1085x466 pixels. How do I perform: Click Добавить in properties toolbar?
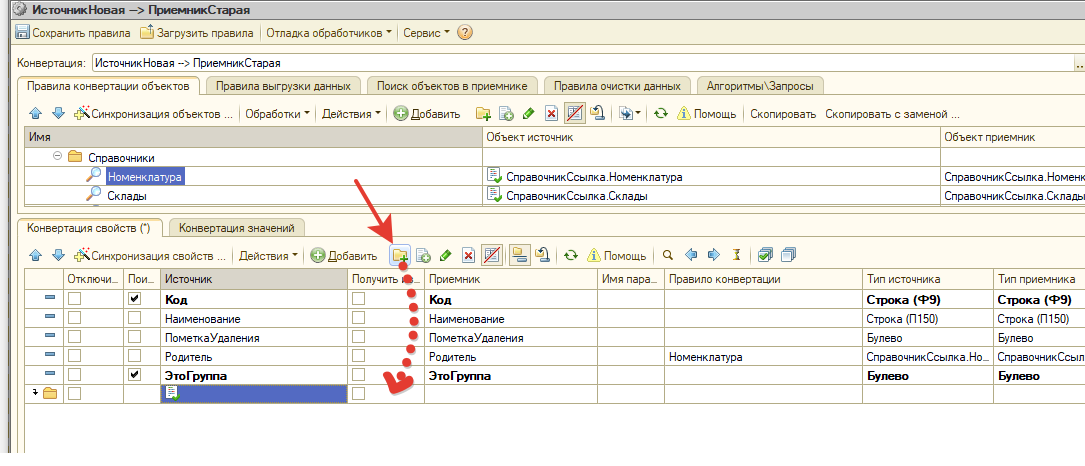tap(344, 256)
